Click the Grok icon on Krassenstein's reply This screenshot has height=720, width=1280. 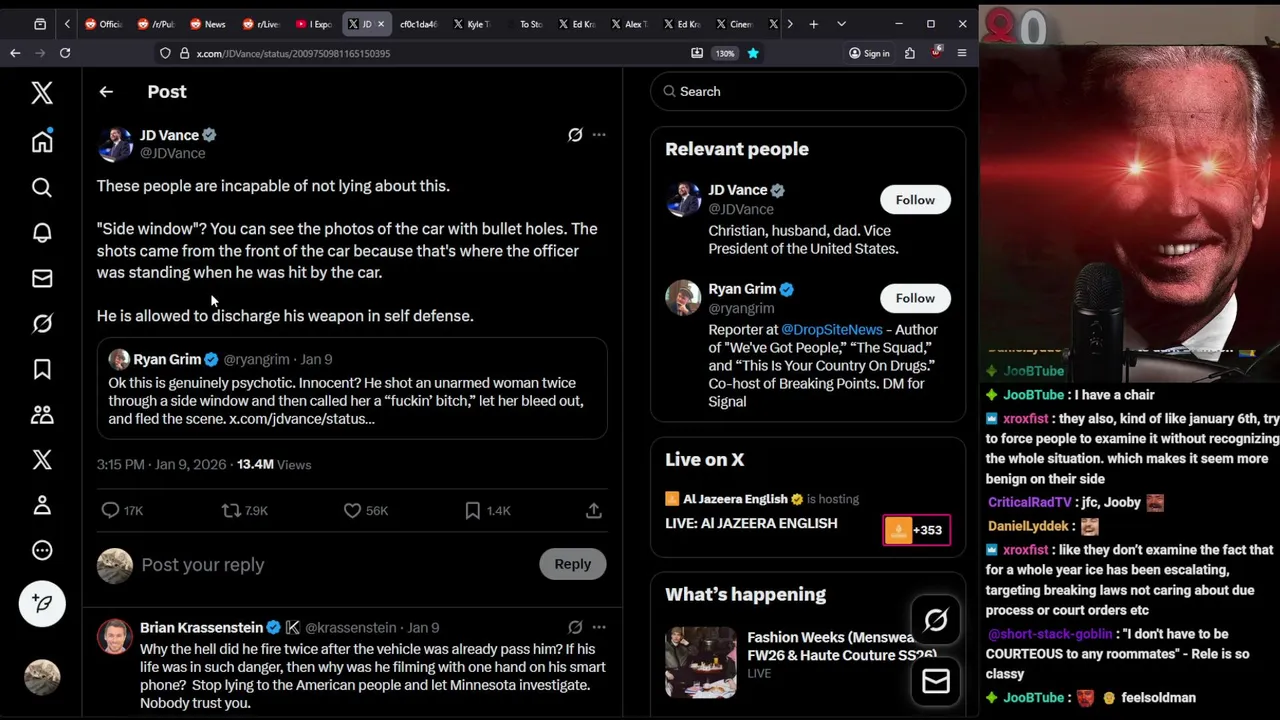(x=575, y=627)
